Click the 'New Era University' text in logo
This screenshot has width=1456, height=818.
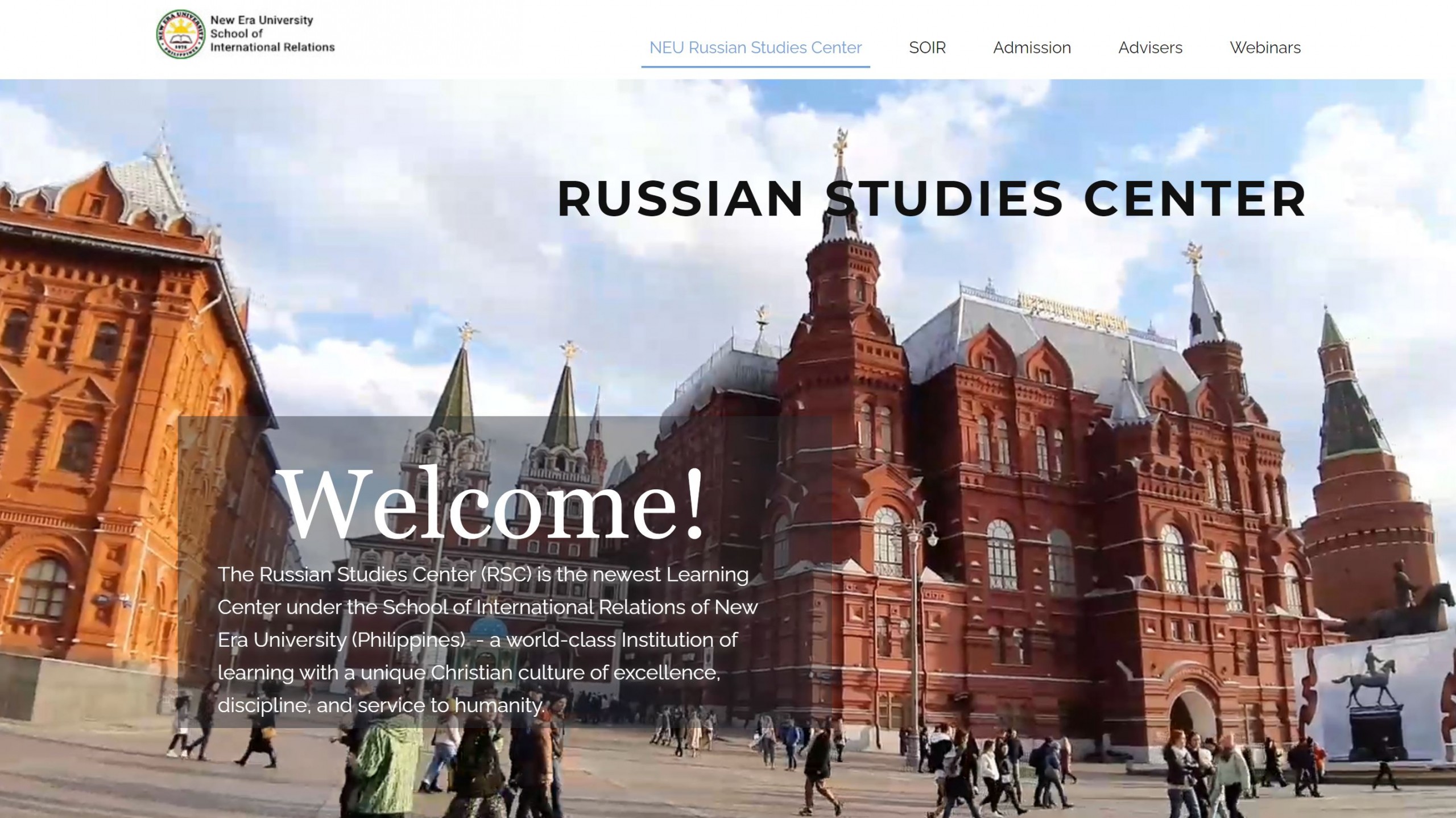(x=262, y=20)
